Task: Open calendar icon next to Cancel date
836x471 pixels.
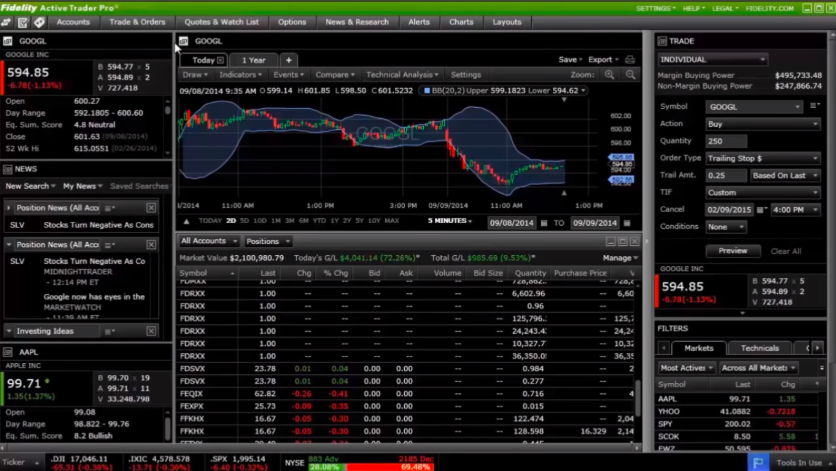Action: tap(761, 210)
